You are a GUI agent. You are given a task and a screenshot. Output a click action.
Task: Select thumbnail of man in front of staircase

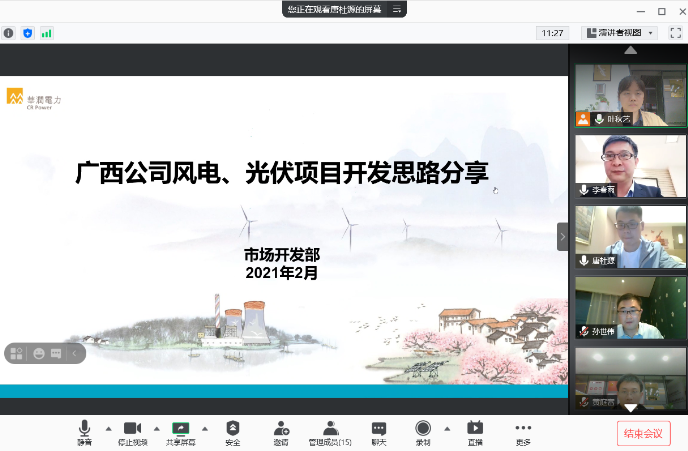[631, 166]
